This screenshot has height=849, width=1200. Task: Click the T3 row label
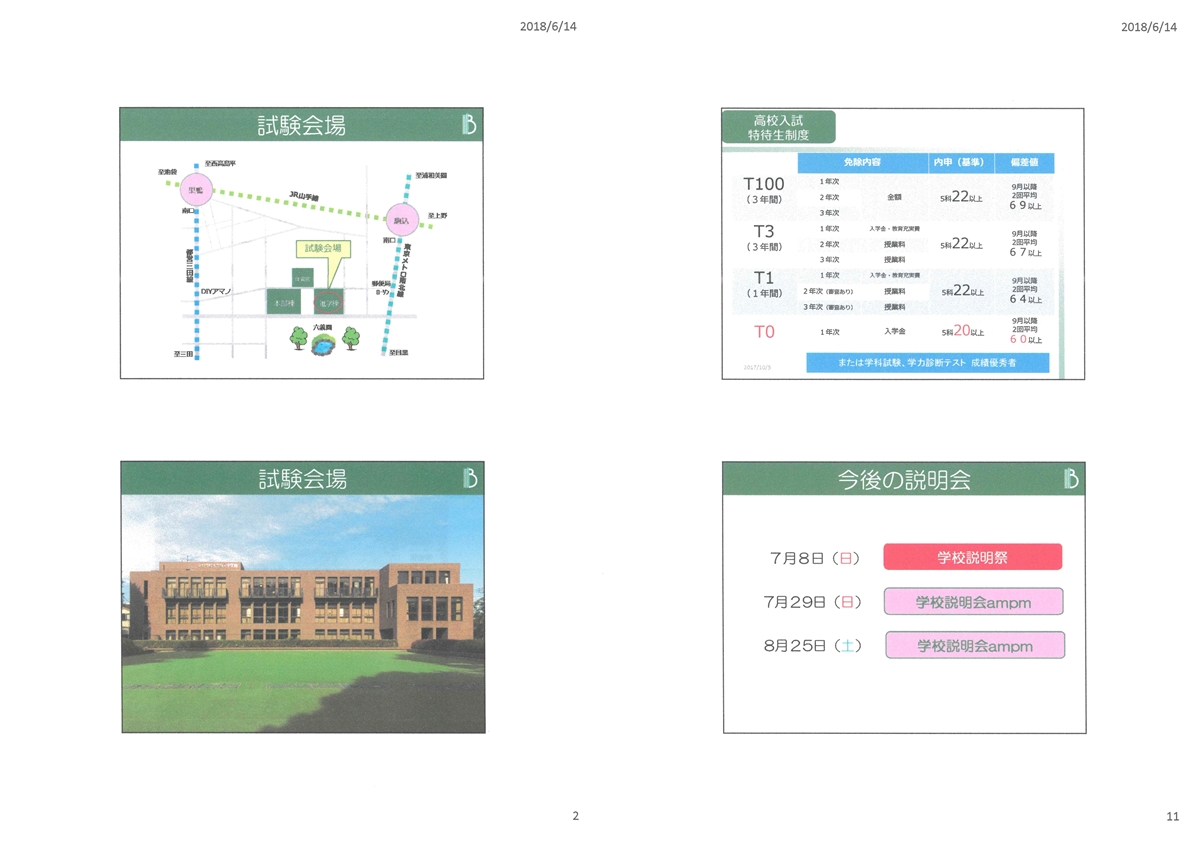tap(763, 237)
